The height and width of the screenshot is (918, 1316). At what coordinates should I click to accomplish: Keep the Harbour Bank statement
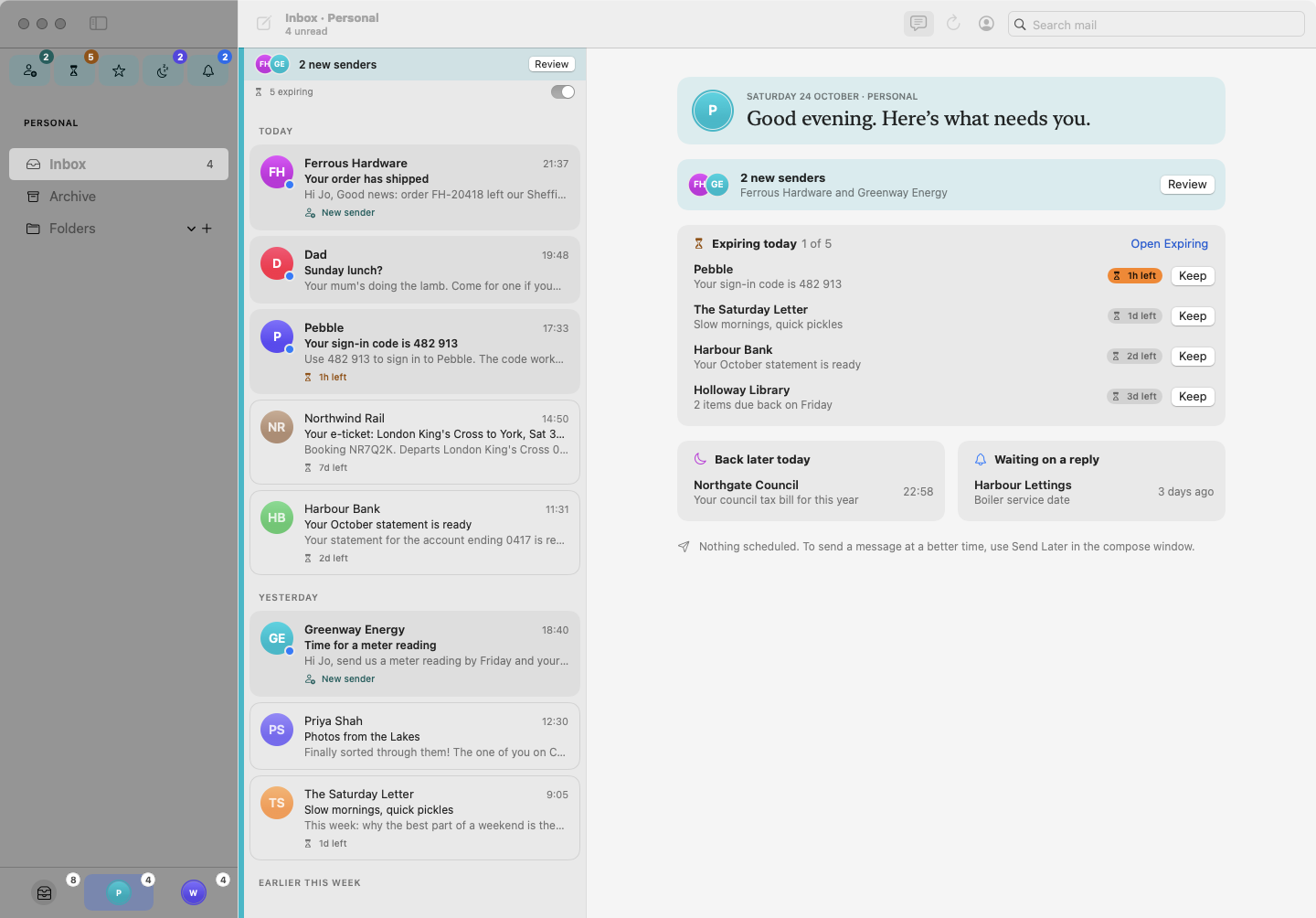1193,357
